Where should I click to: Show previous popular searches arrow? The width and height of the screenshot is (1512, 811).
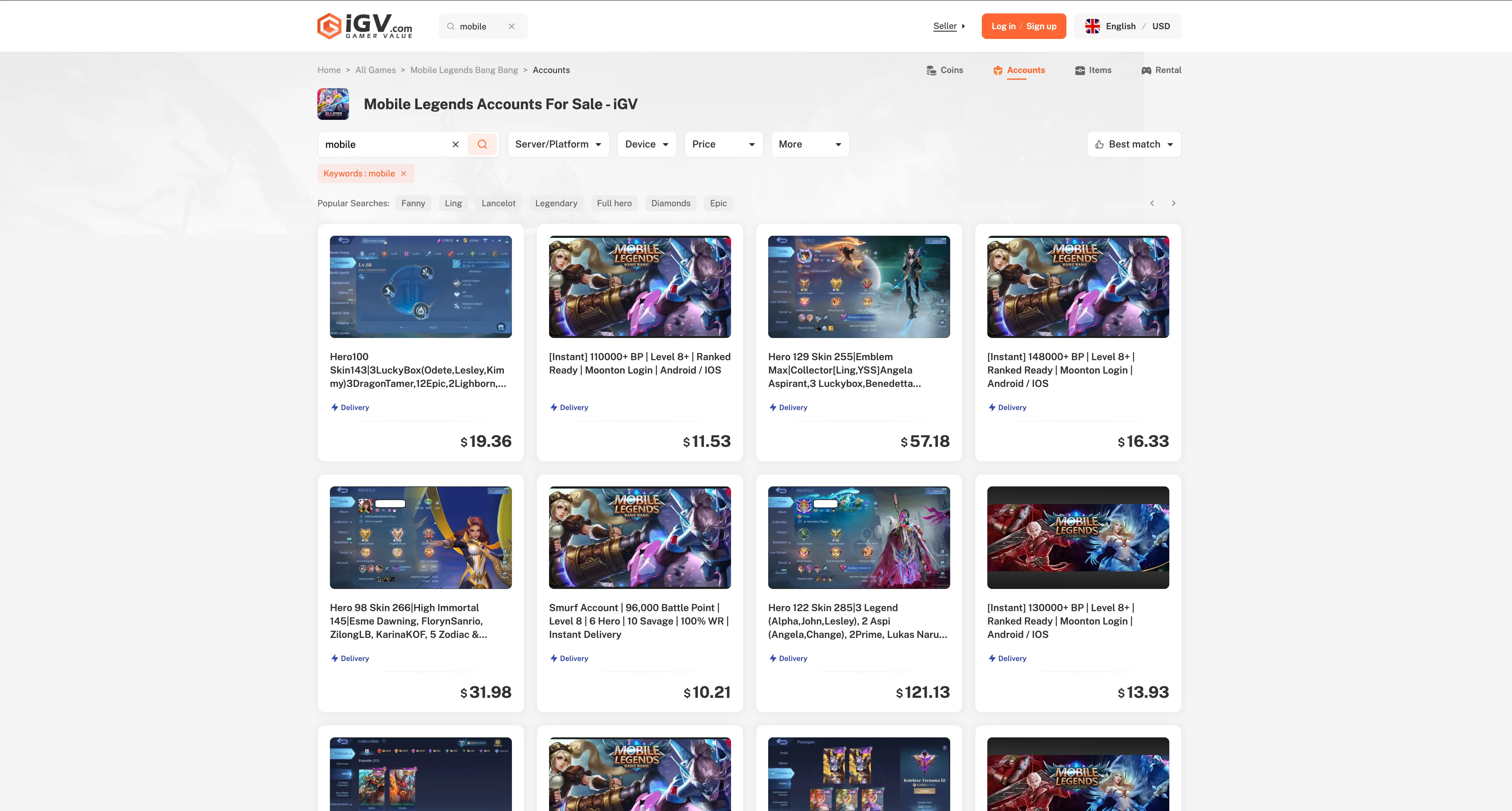point(1152,203)
